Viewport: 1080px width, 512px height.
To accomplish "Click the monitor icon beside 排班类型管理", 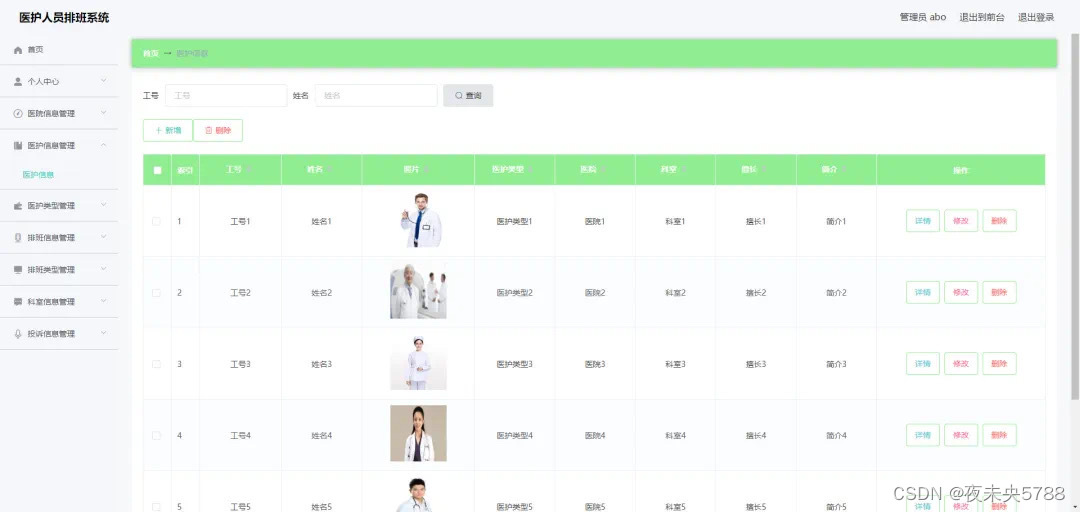I will coord(19,269).
